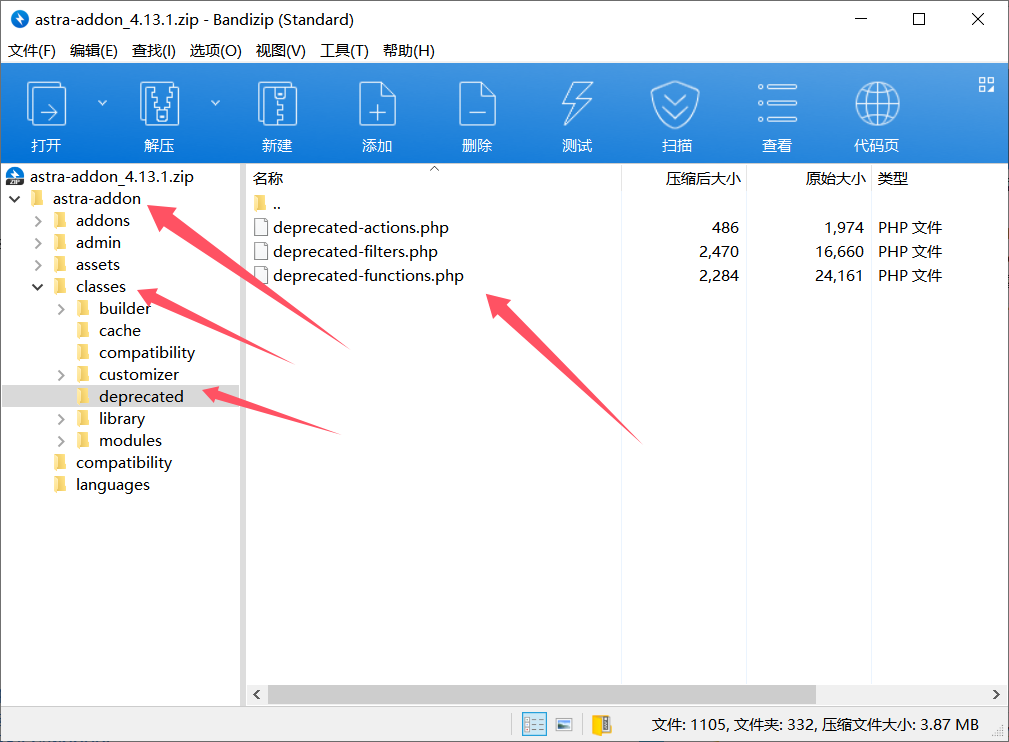Open the 帮助(H) menu
Screen dimensions: 1009x742
pyautogui.click(x=409, y=50)
